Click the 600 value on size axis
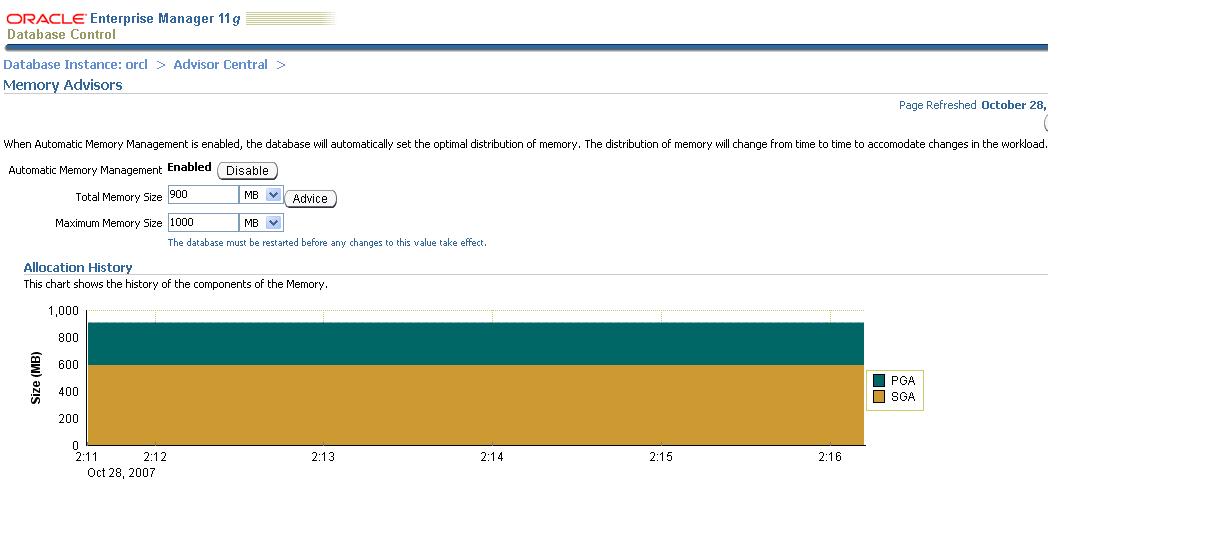 (x=69, y=365)
